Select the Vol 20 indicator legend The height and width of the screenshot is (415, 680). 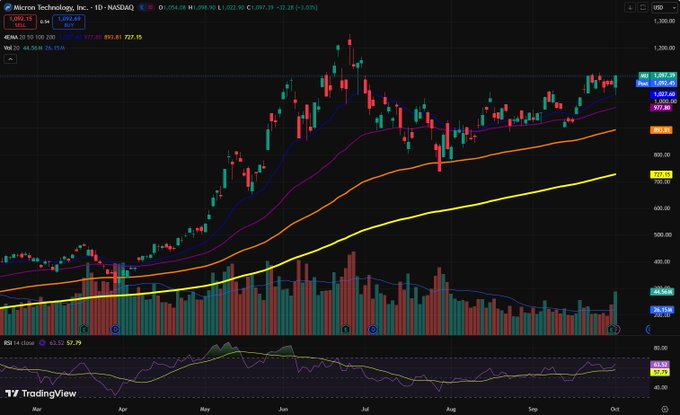tap(12, 48)
